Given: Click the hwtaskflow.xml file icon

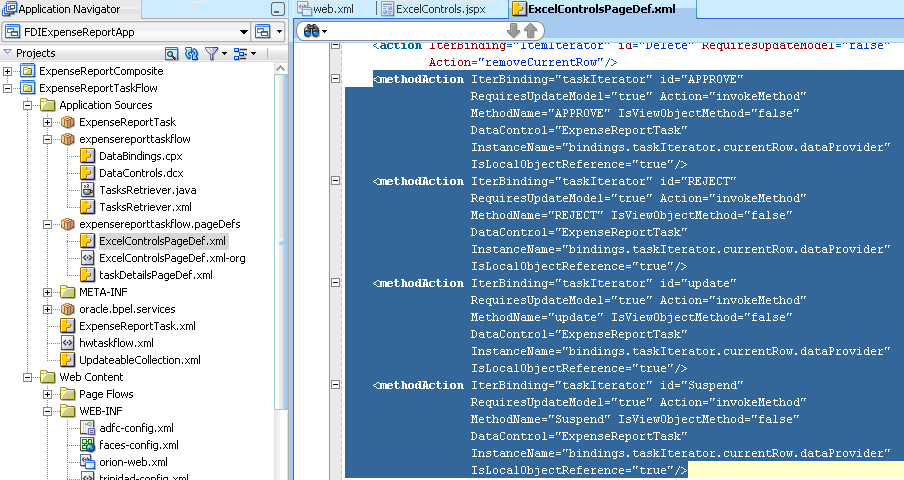Looking at the screenshot, I should pyautogui.click(x=67, y=343).
